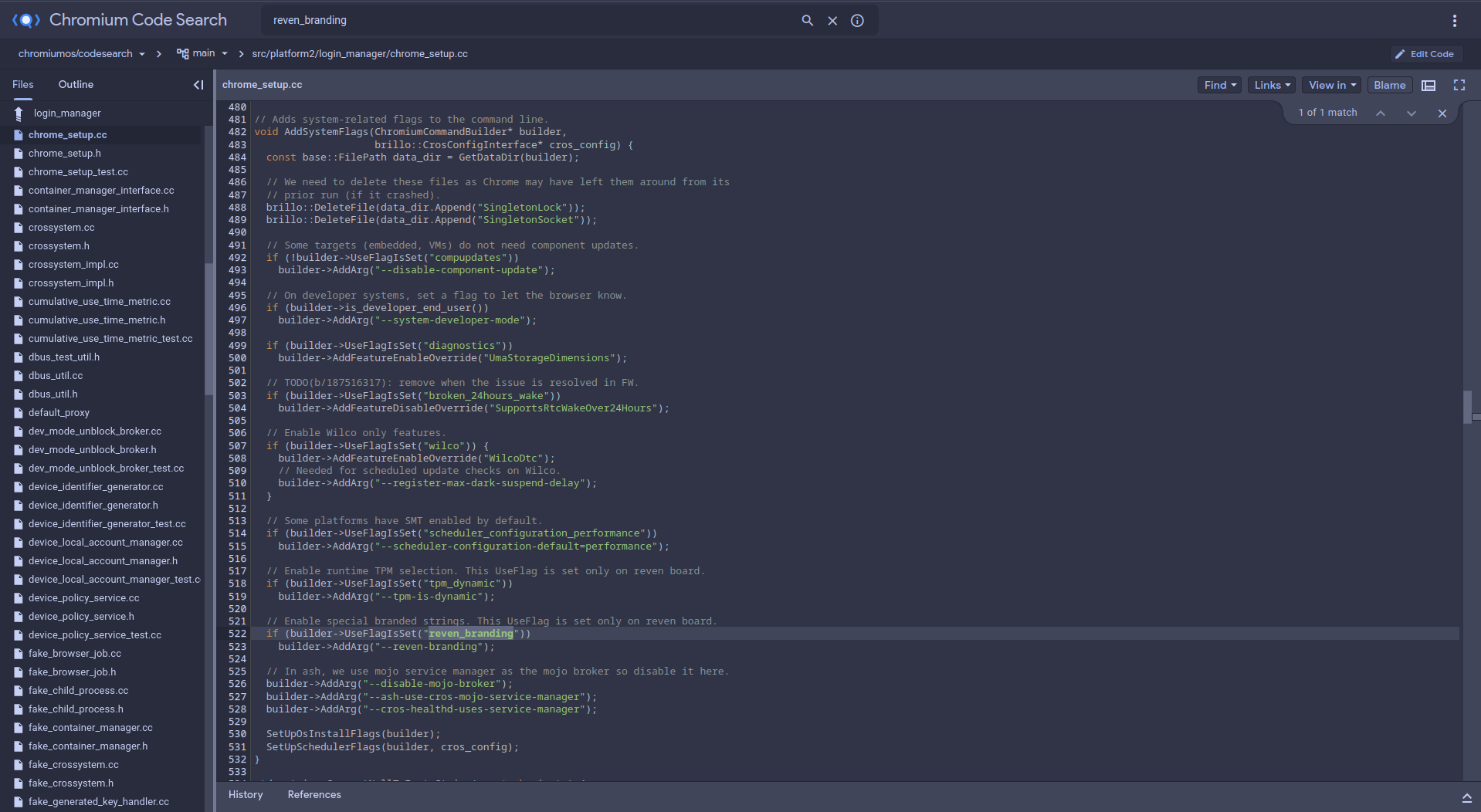Open the three-dot more options menu
1481x812 pixels.
(x=1455, y=21)
